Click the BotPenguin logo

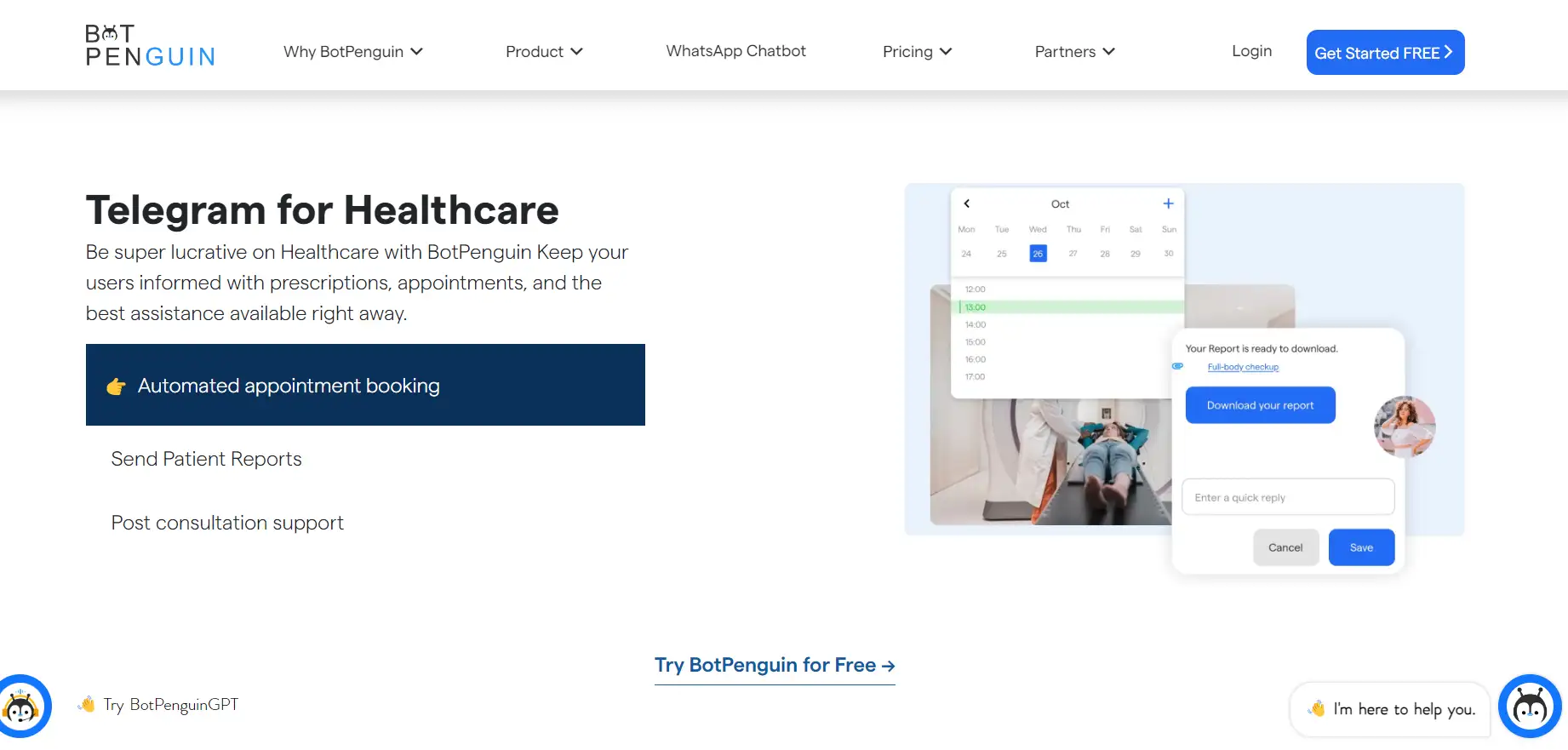click(150, 46)
